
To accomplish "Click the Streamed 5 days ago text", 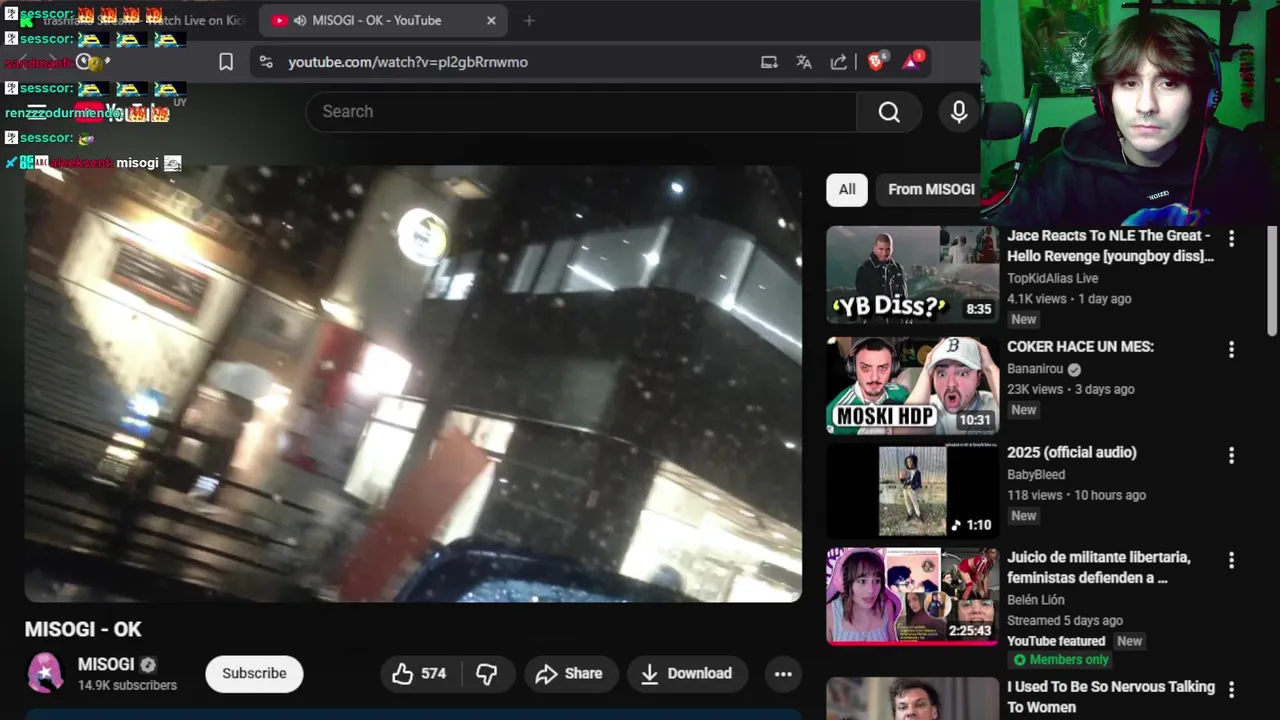I will 1065,621.
